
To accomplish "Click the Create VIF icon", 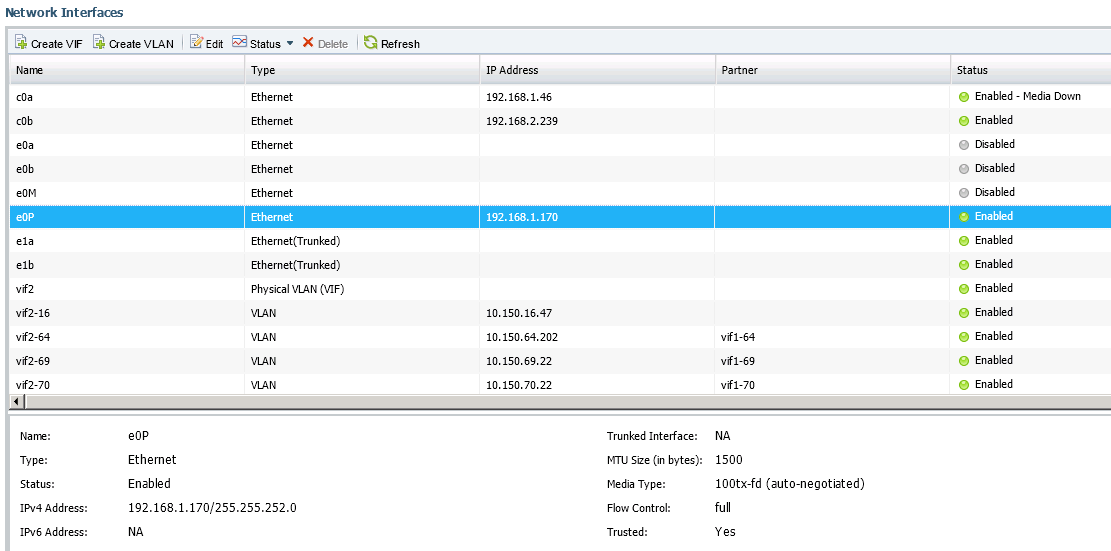I will click(21, 43).
